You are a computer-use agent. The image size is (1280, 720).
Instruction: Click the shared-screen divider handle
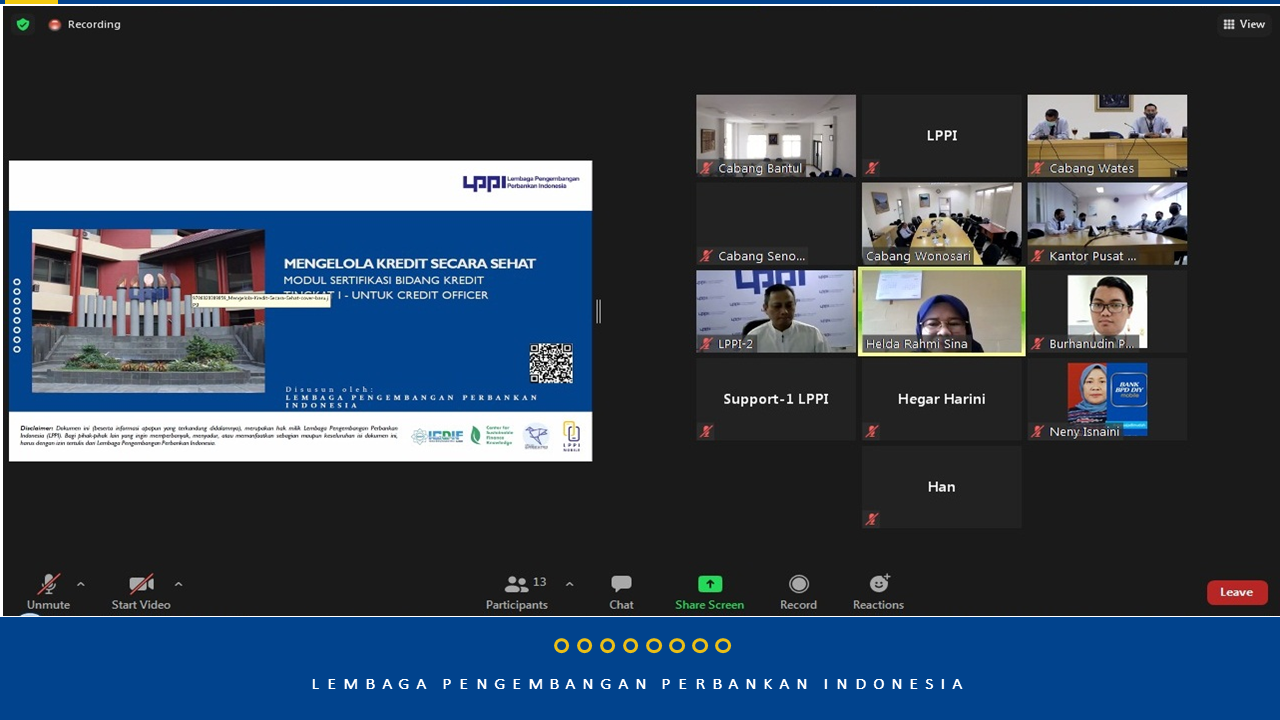click(598, 312)
